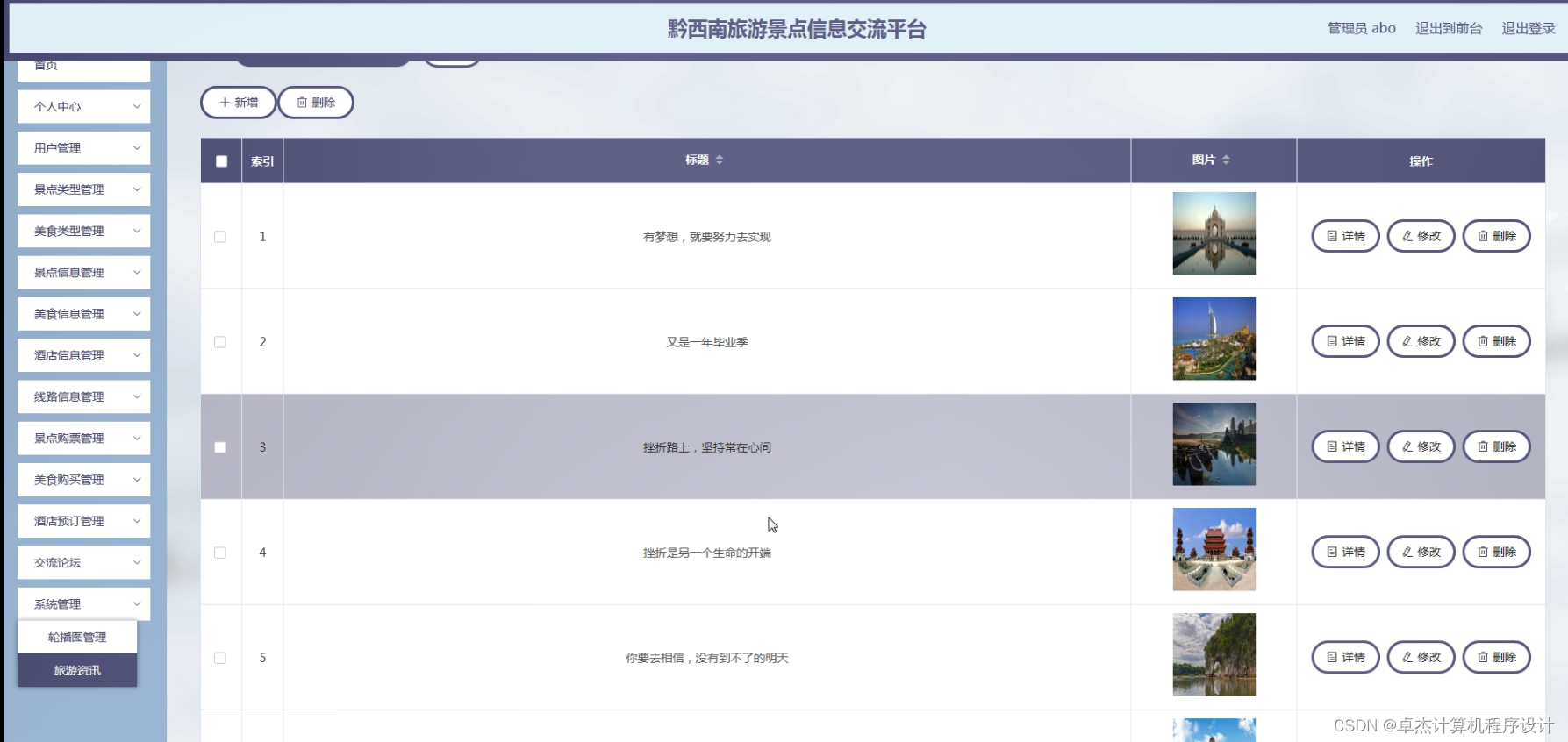
Task: Click the 退出登录 logout link
Action: pos(1529,28)
